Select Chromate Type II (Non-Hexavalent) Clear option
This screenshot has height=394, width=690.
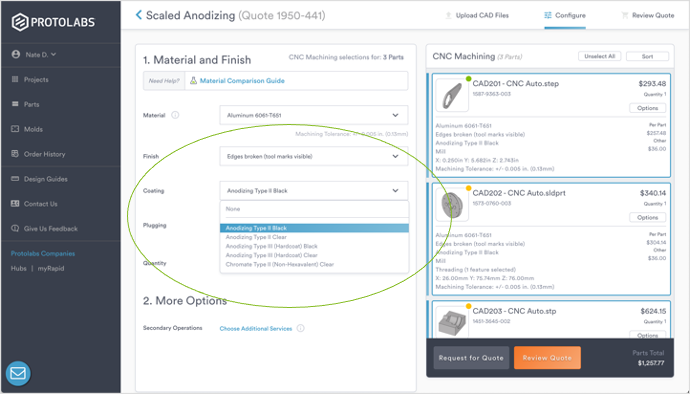coord(280,265)
